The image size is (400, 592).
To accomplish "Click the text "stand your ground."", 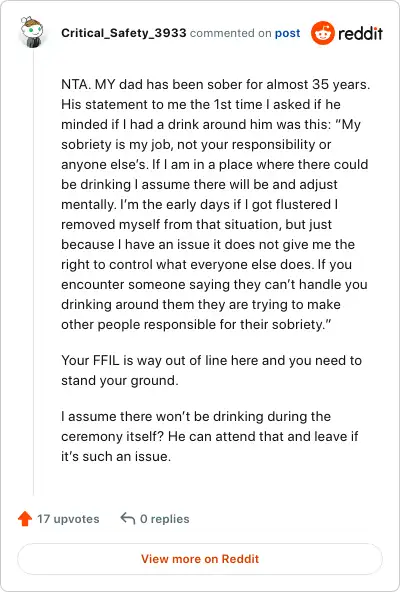I will (x=120, y=380).
